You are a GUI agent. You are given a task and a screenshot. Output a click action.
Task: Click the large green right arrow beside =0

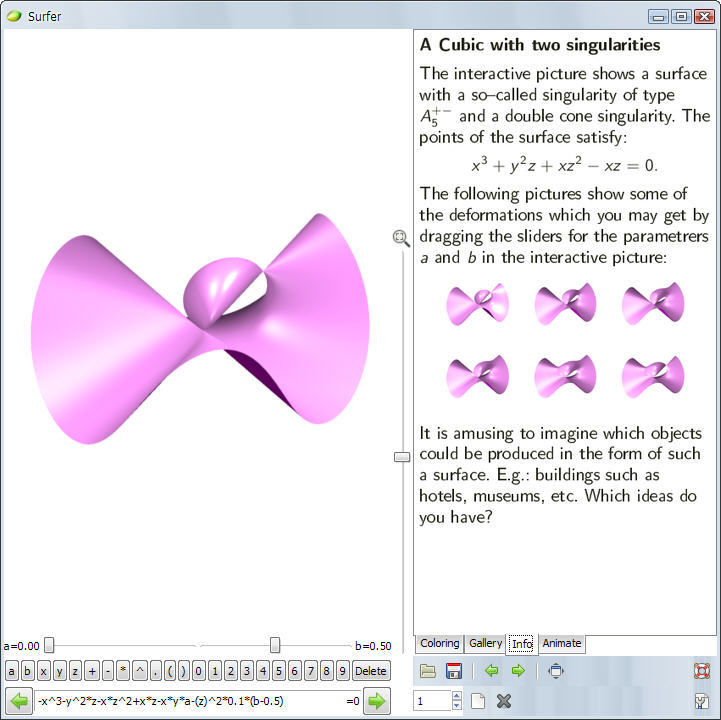(377, 701)
